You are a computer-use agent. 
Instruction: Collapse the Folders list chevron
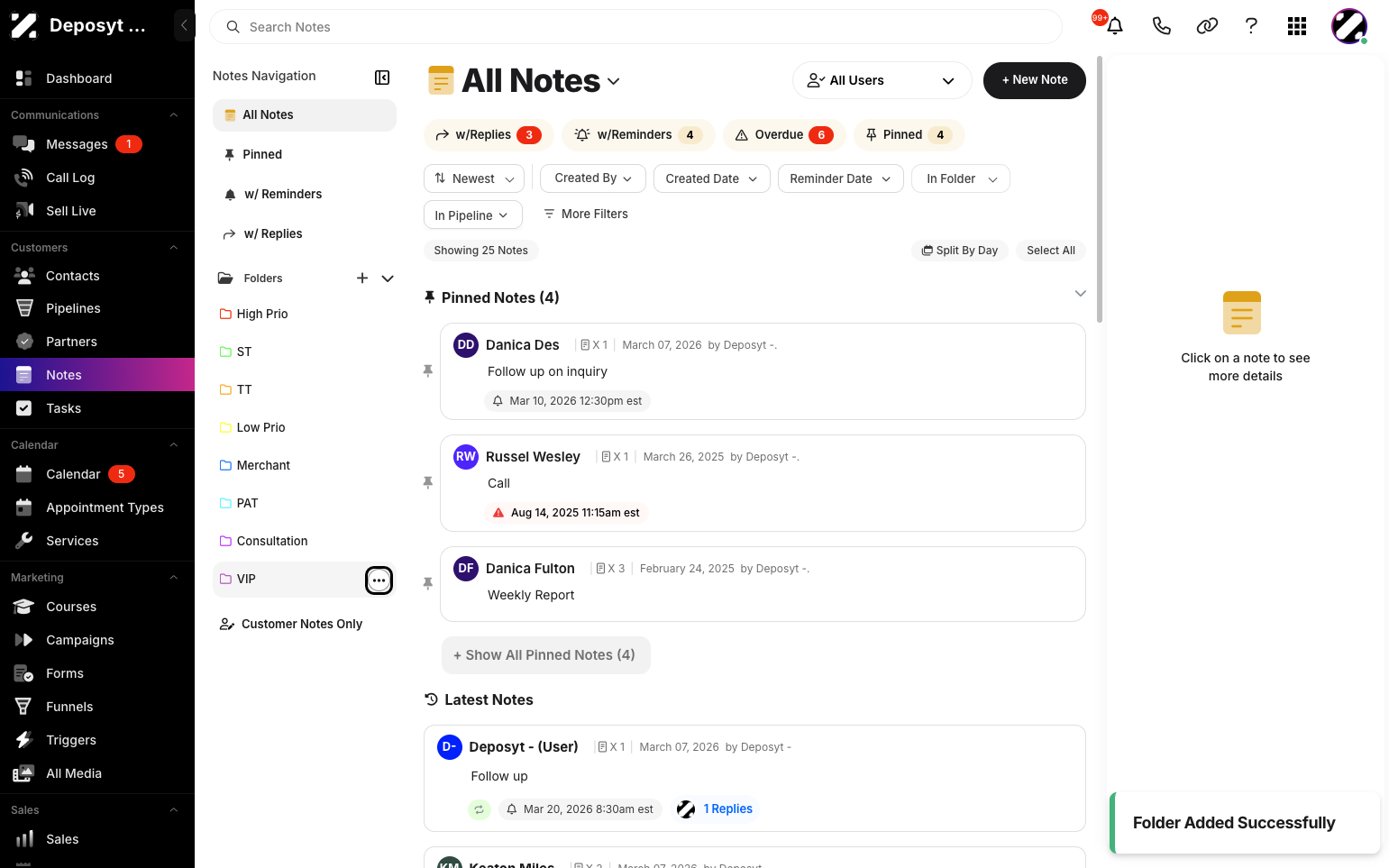[388, 279]
